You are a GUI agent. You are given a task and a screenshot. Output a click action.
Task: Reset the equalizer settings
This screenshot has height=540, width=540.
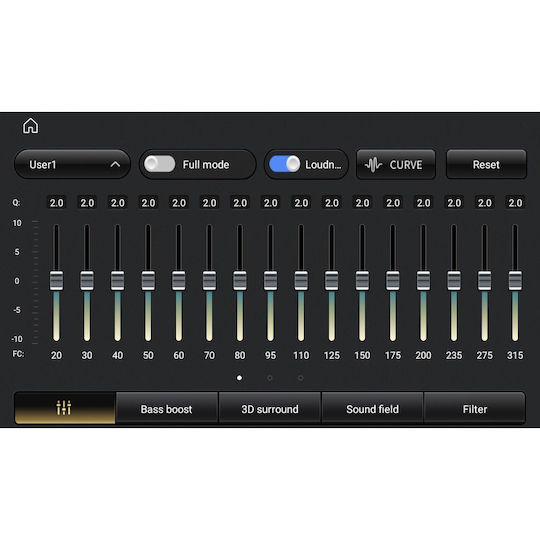[x=486, y=164]
